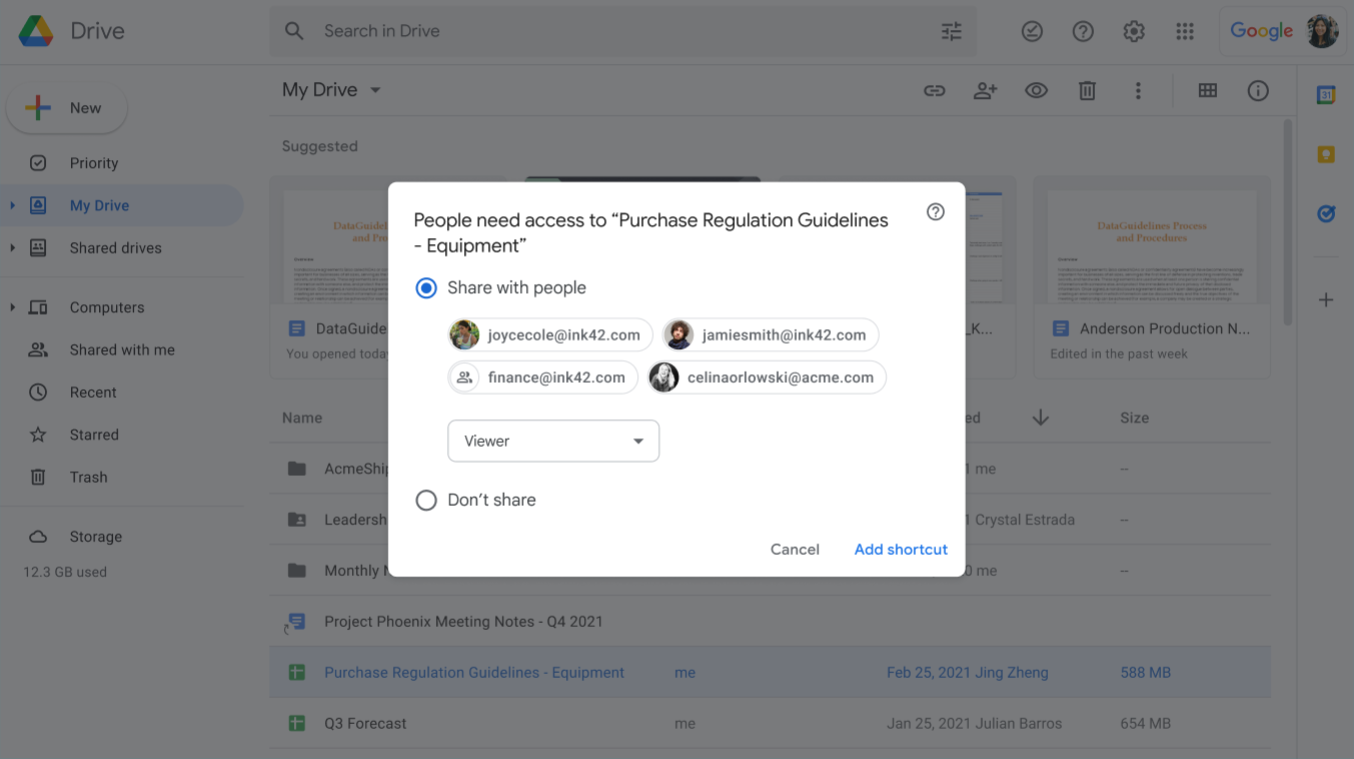1354x759 pixels.
Task: Click the joycecole@ink42.com chip
Action: pos(550,335)
